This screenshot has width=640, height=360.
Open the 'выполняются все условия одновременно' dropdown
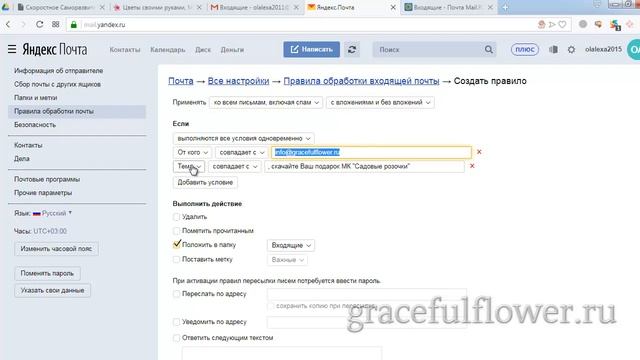click(244, 138)
